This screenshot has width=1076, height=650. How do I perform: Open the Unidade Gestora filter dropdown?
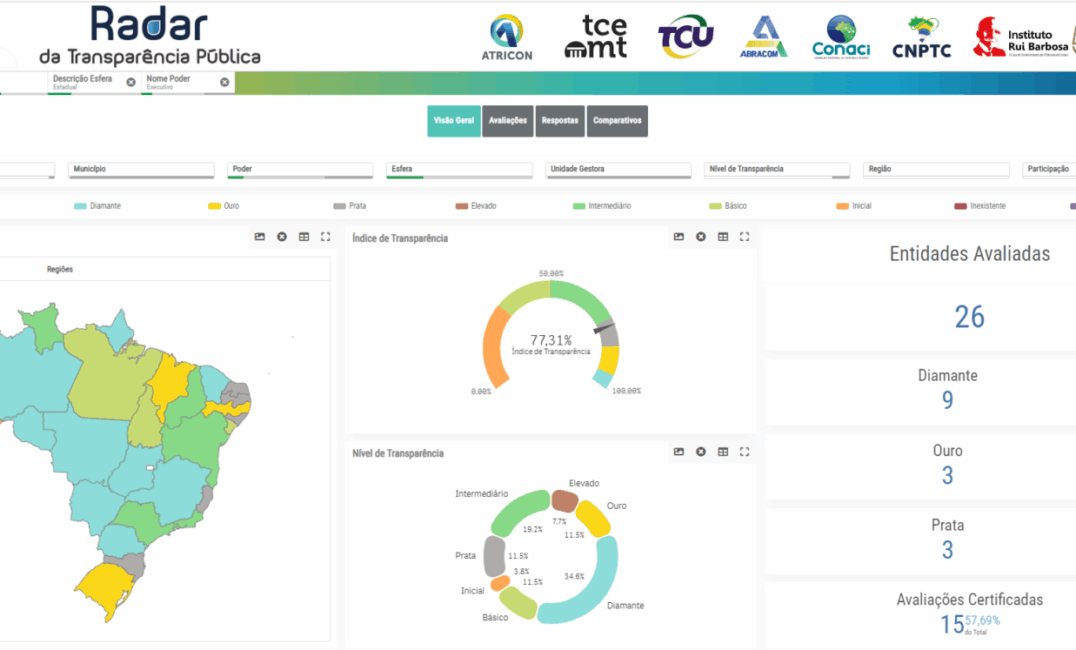(x=619, y=170)
